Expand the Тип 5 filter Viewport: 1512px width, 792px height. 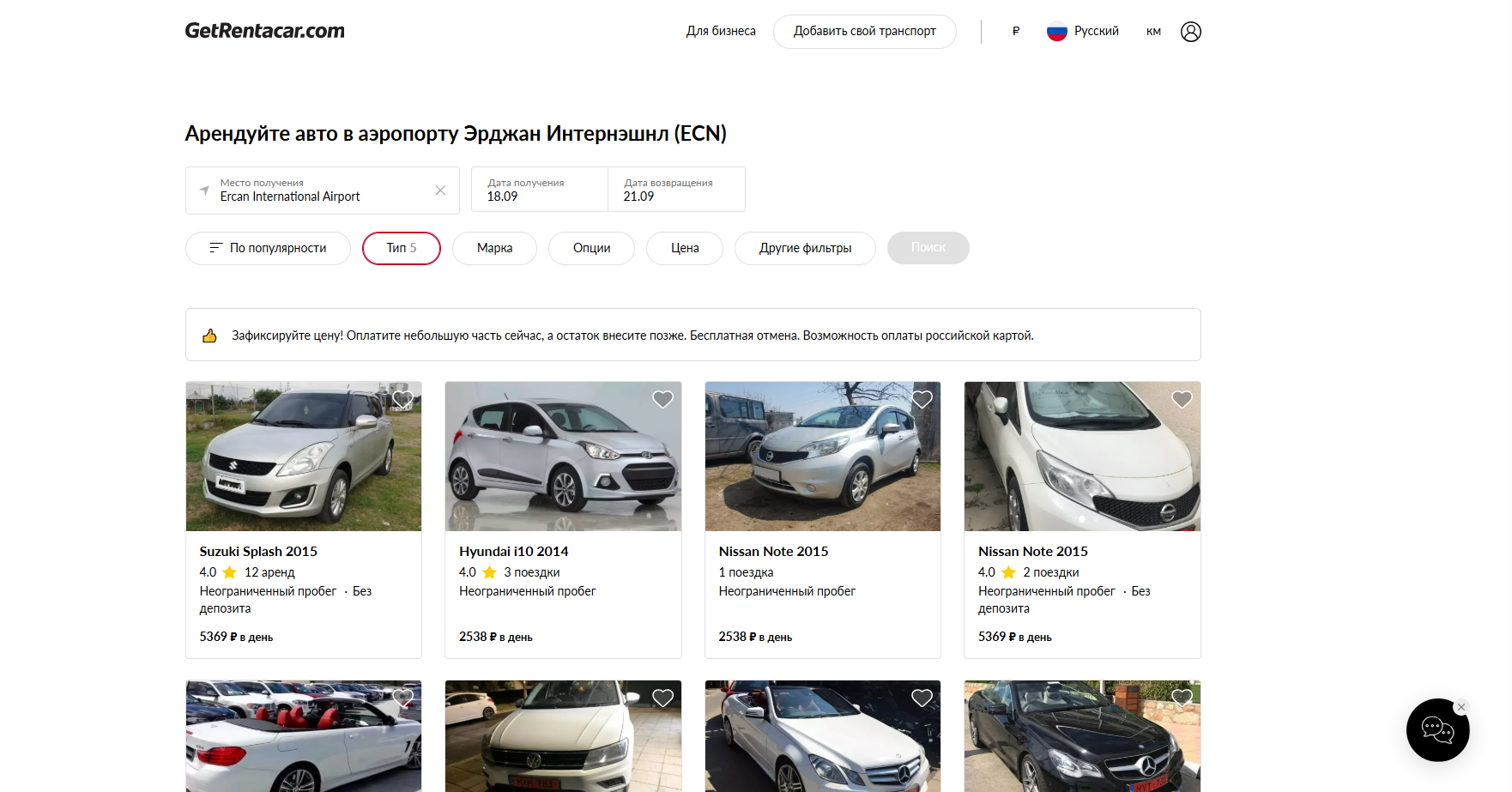(x=402, y=248)
